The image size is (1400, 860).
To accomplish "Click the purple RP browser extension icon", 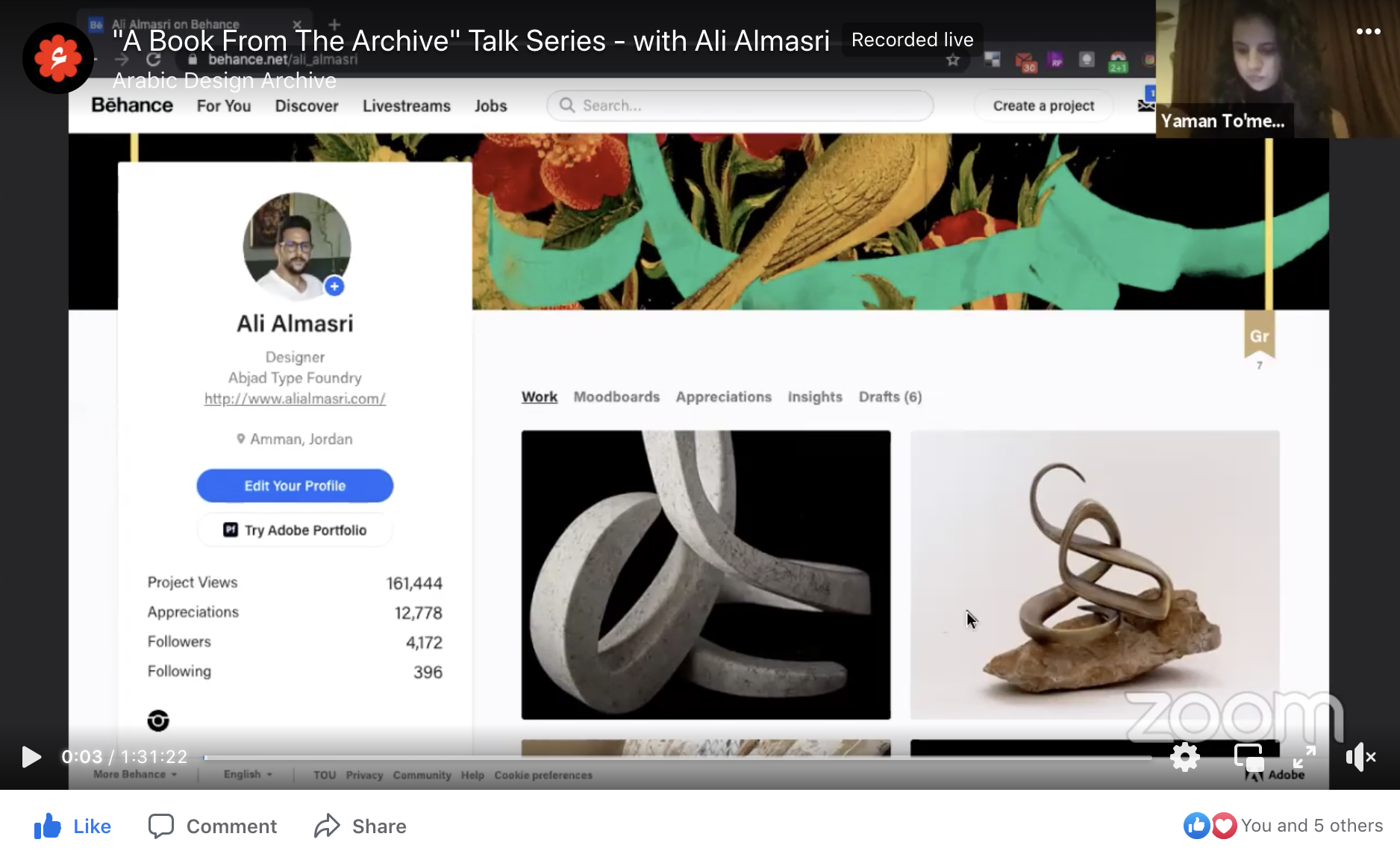I will coord(1056,60).
